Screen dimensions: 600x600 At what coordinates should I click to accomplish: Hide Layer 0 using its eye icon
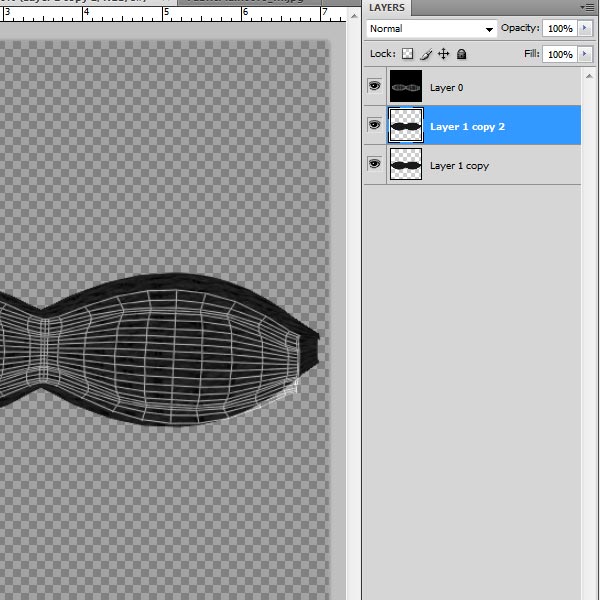pos(374,86)
